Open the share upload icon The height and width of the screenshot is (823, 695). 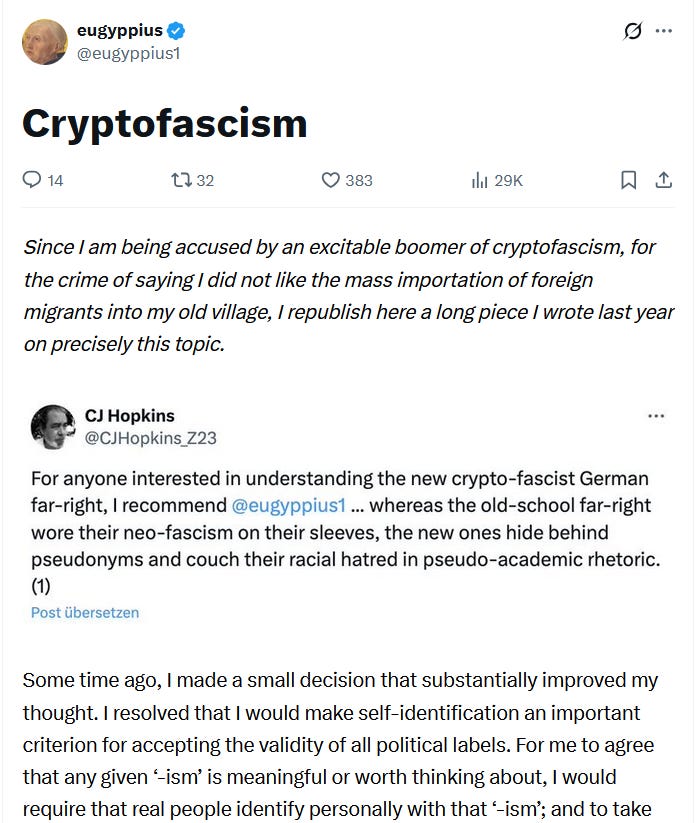click(x=664, y=180)
